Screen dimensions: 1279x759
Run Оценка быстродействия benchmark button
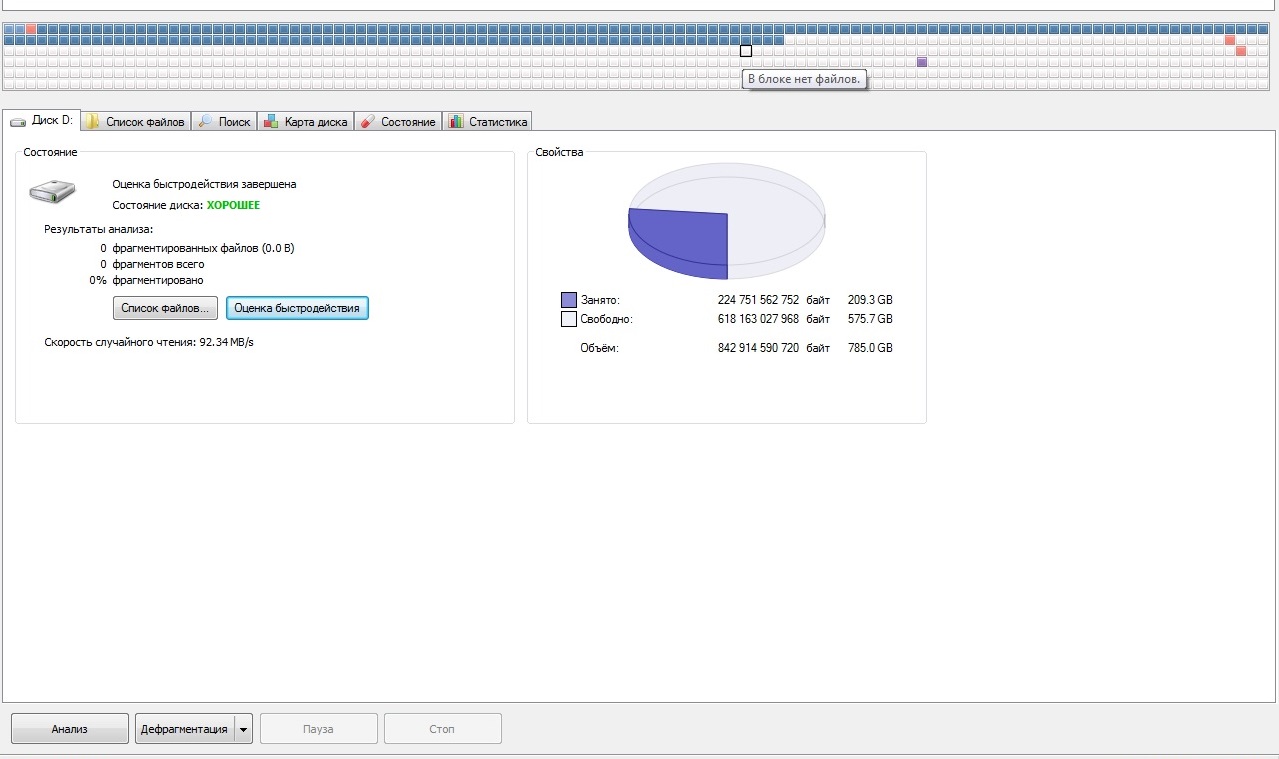point(297,308)
